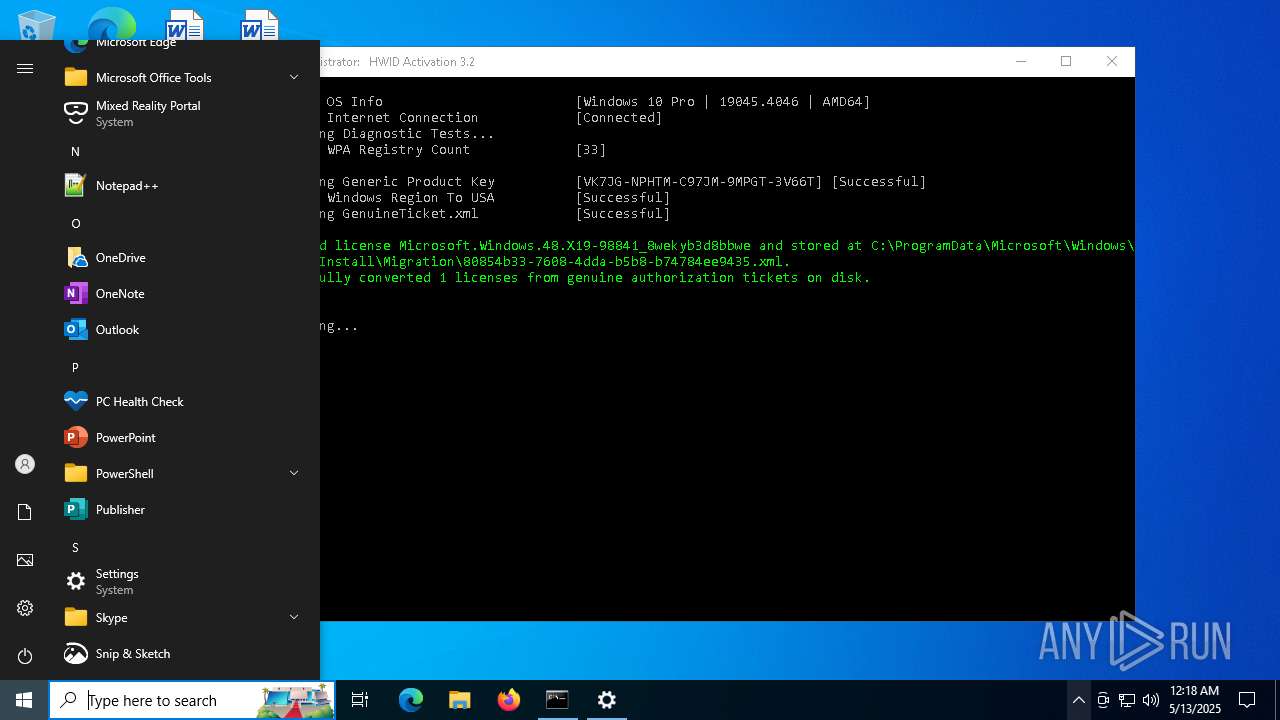The width and height of the screenshot is (1280, 720).
Task: Open Pictures from the Start rail
Action: (25, 560)
